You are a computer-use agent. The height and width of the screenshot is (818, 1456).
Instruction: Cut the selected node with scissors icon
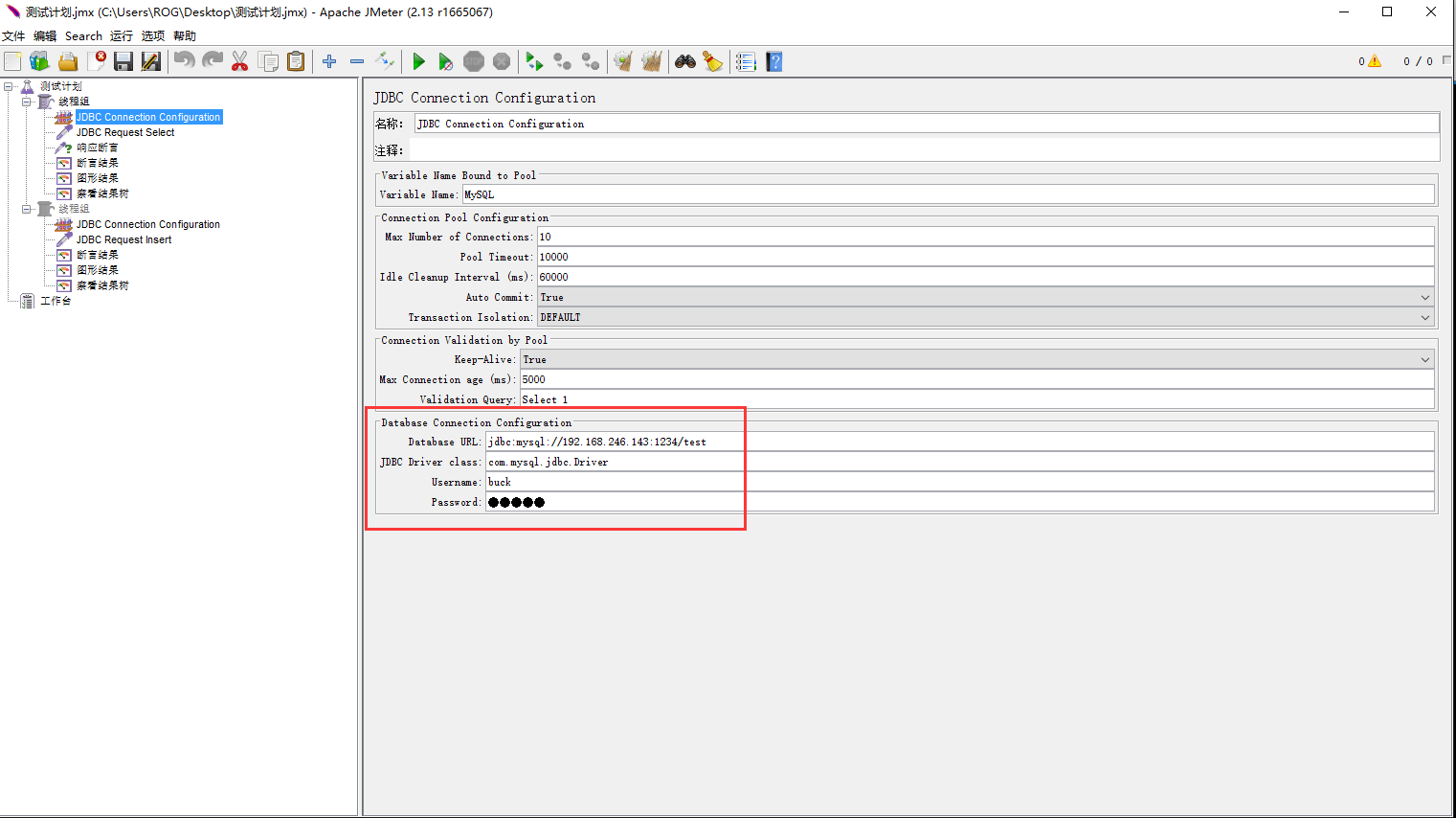pyautogui.click(x=240, y=61)
